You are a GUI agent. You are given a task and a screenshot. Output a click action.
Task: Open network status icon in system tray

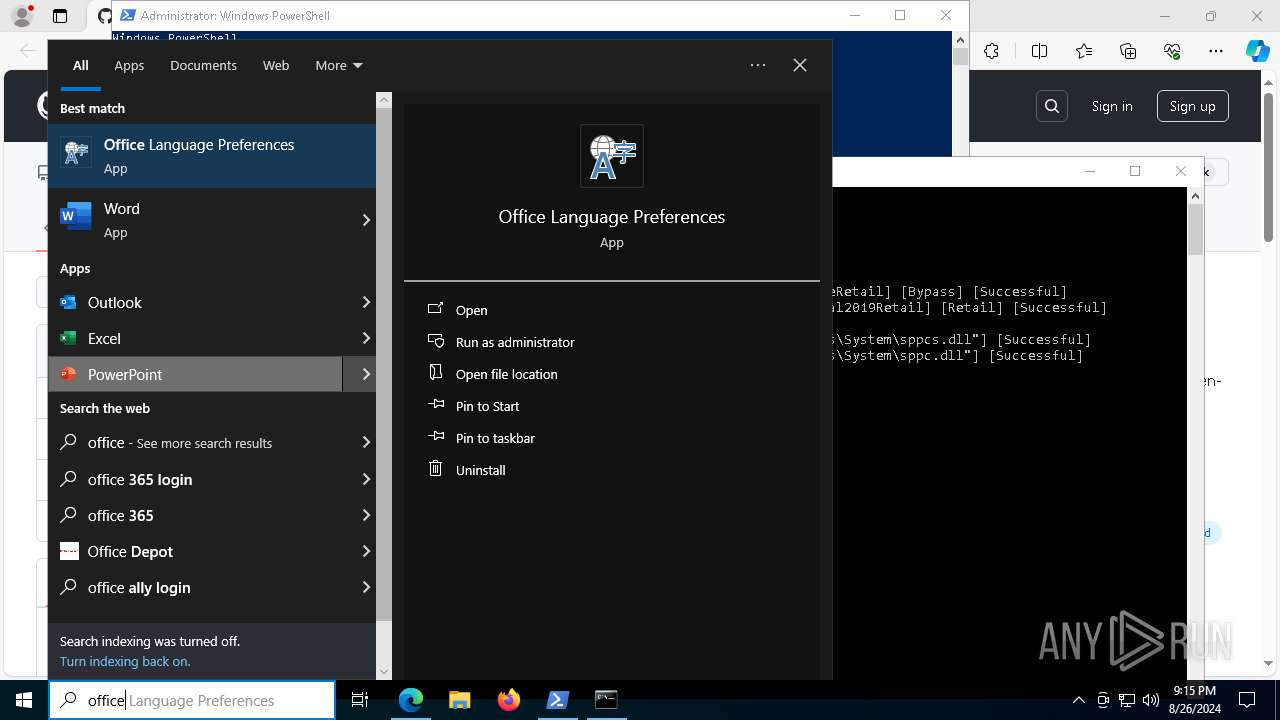[1127, 700]
